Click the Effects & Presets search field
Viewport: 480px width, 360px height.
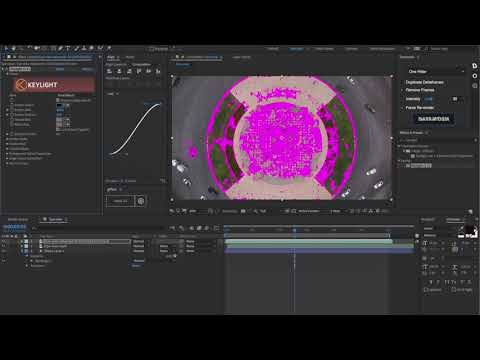[x=437, y=140]
